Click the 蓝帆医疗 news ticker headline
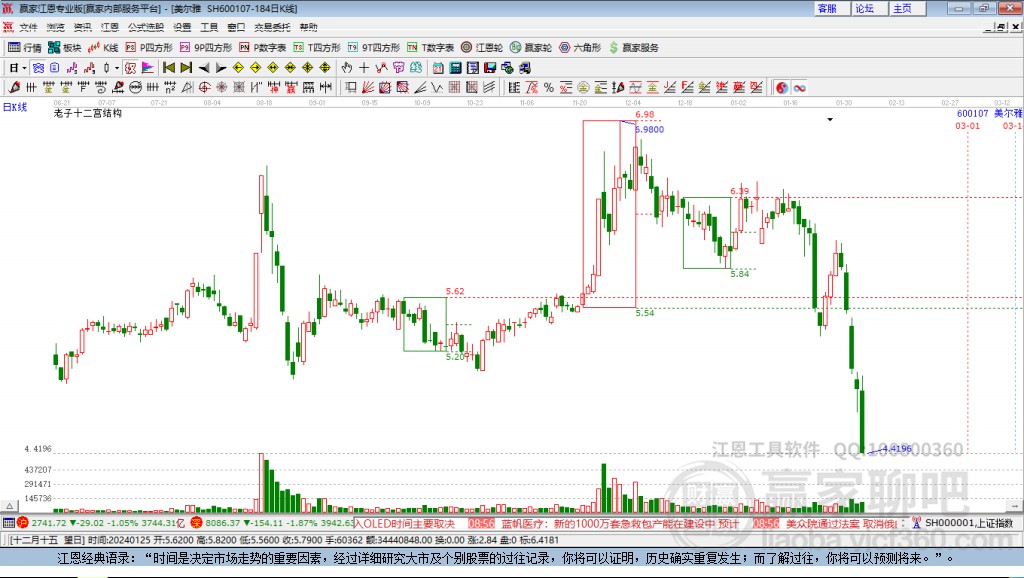 click(620, 524)
